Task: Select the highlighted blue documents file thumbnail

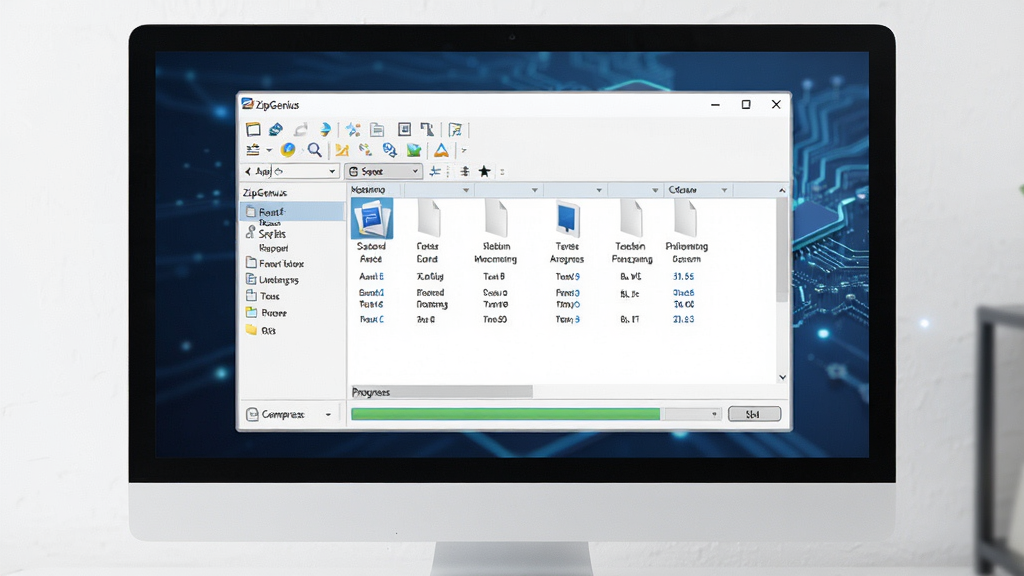Action: [x=372, y=219]
